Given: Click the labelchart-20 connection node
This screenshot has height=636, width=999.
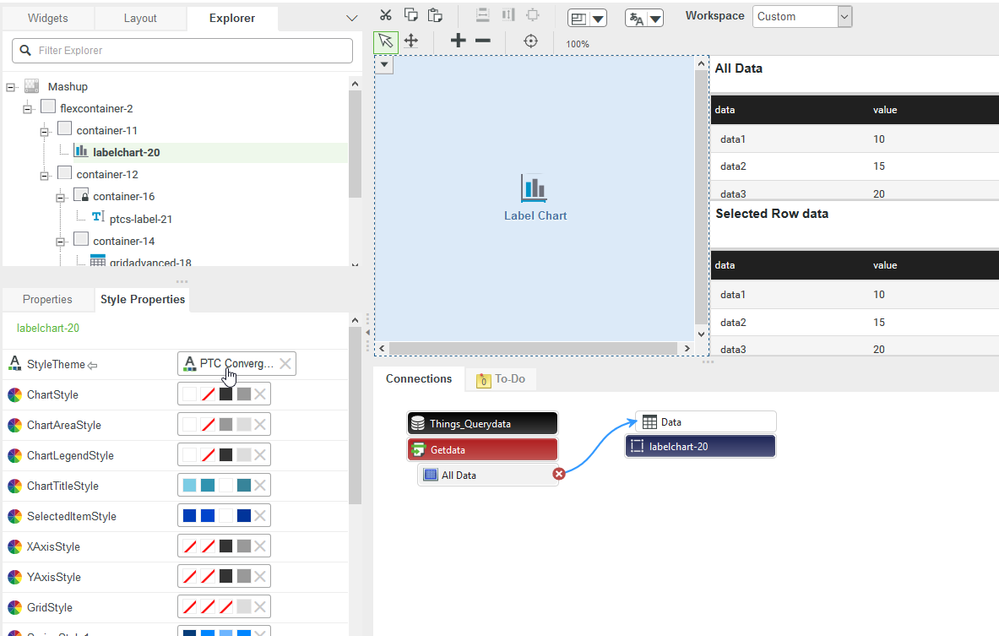Looking at the screenshot, I should tap(700, 447).
